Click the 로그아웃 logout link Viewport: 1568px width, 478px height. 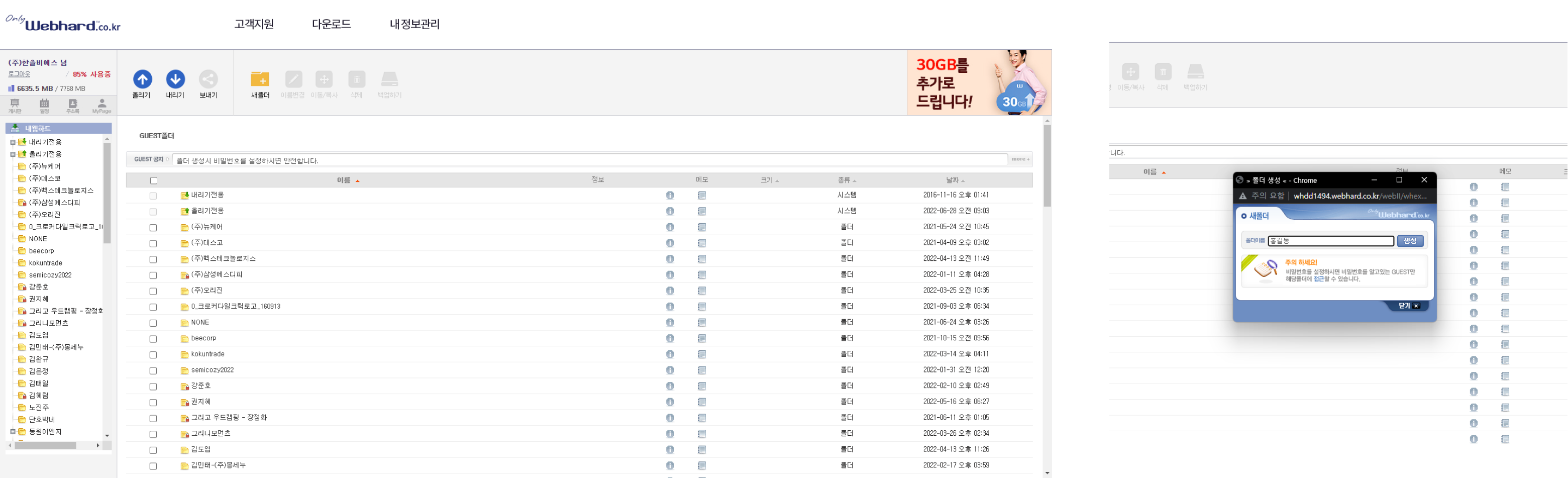pos(19,74)
